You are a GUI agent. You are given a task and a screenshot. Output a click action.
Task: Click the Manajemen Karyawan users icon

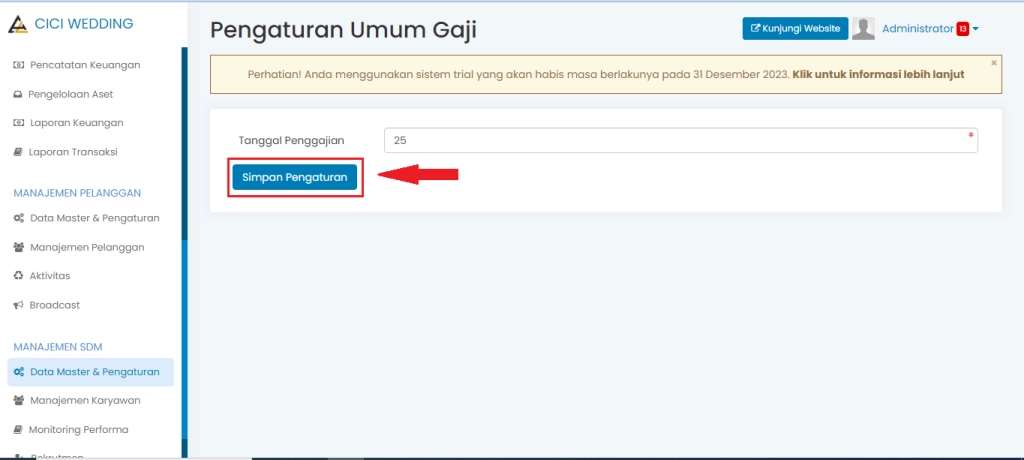[19, 401]
